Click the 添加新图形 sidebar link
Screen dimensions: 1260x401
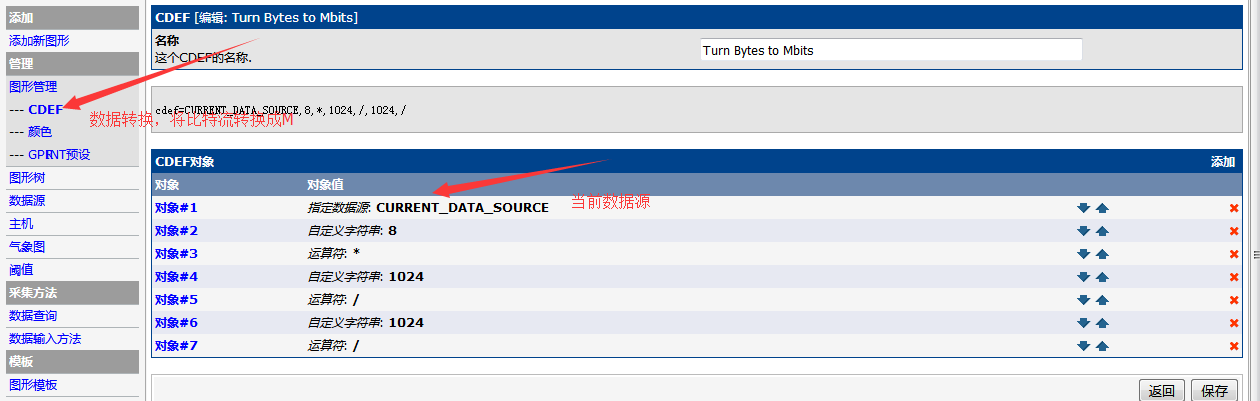tap(39, 41)
